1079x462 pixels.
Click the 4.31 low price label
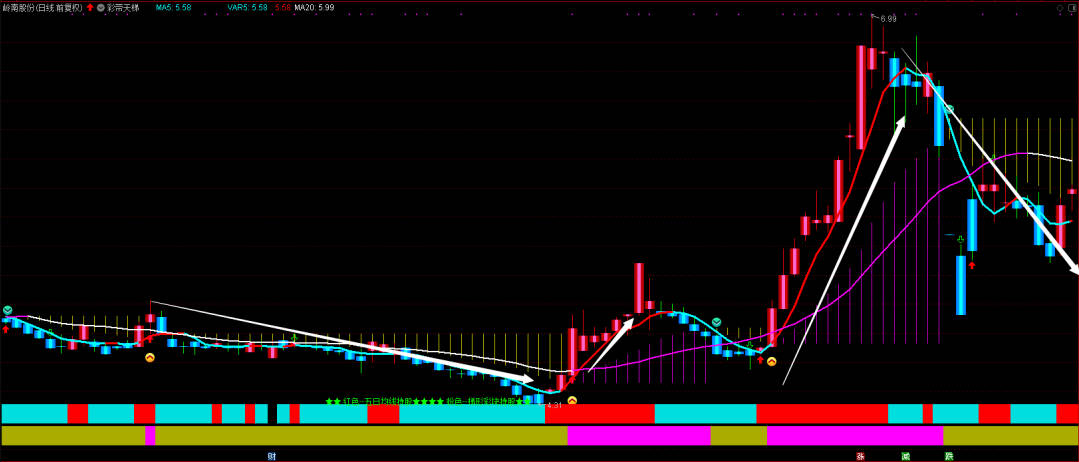(555, 406)
